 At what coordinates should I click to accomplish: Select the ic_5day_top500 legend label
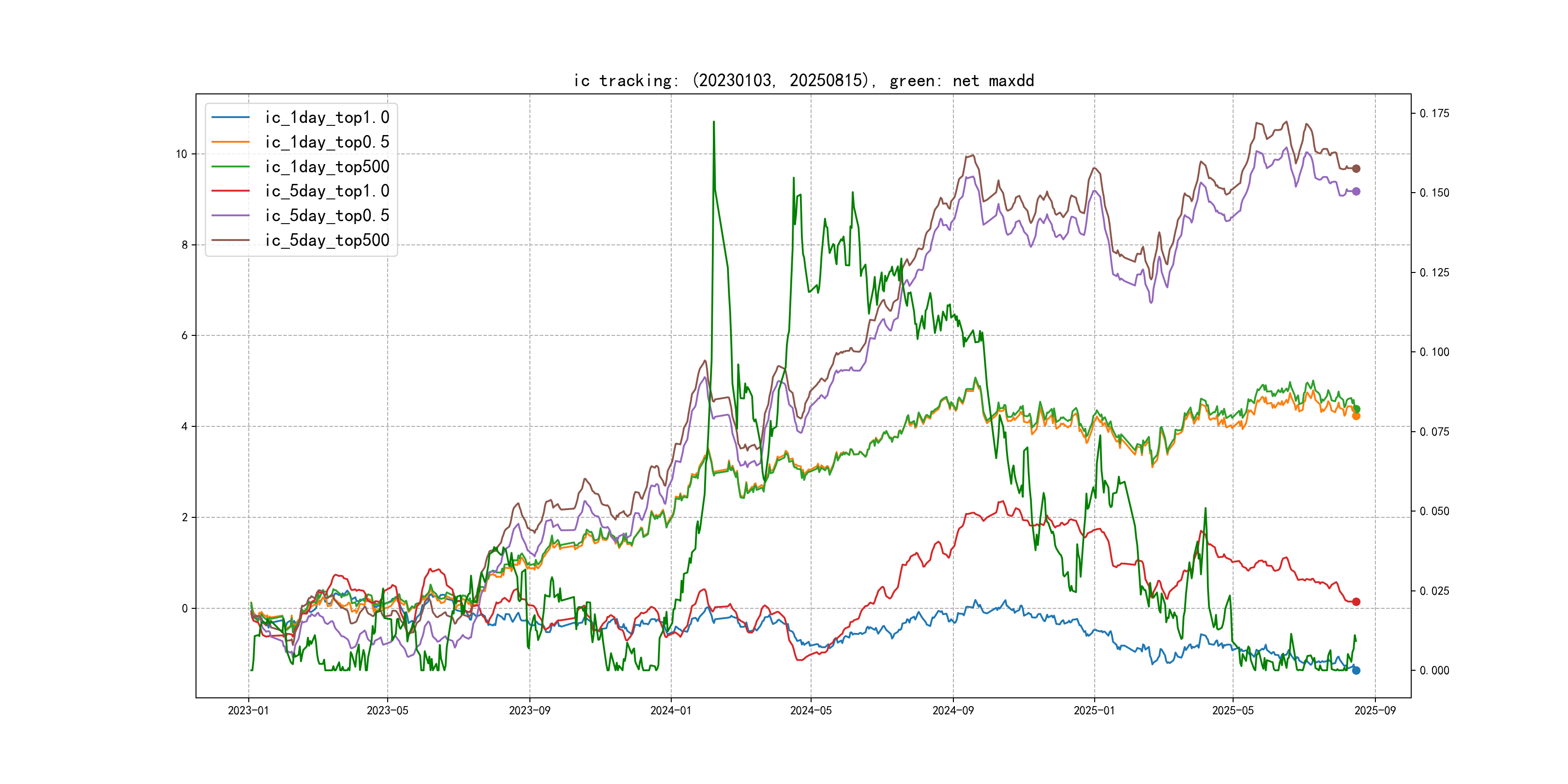pyautogui.click(x=327, y=241)
